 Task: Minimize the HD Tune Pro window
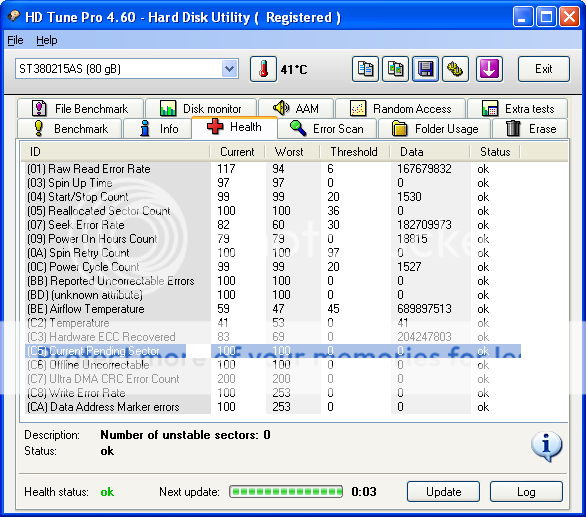pos(523,17)
